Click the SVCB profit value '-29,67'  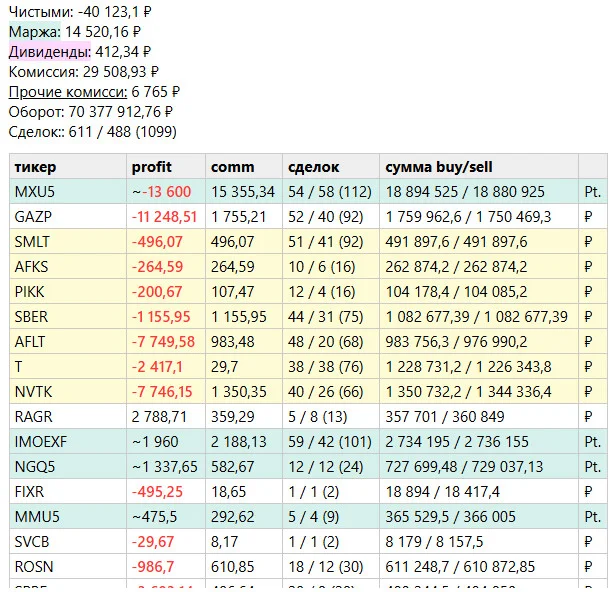point(153,541)
